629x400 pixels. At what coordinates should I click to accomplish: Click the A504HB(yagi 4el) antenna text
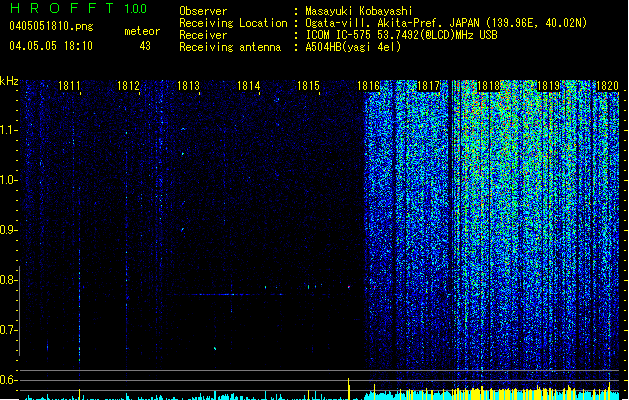353,47
